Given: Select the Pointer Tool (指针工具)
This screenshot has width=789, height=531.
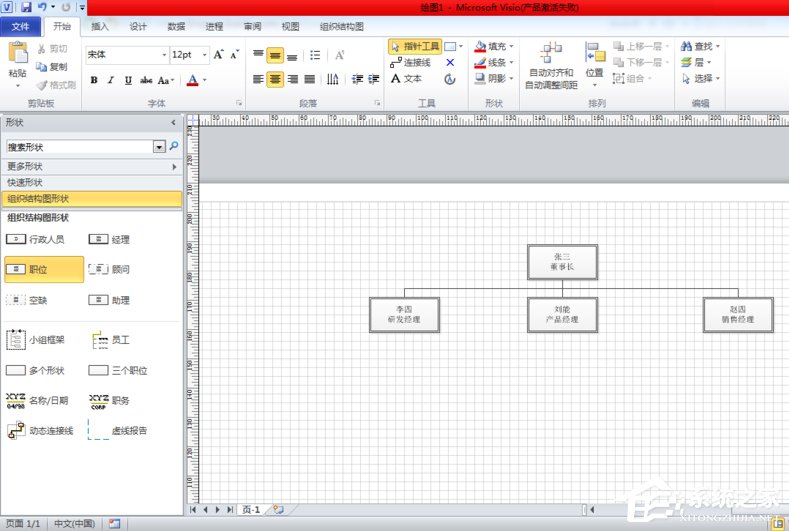Looking at the screenshot, I should click(x=415, y=46).
